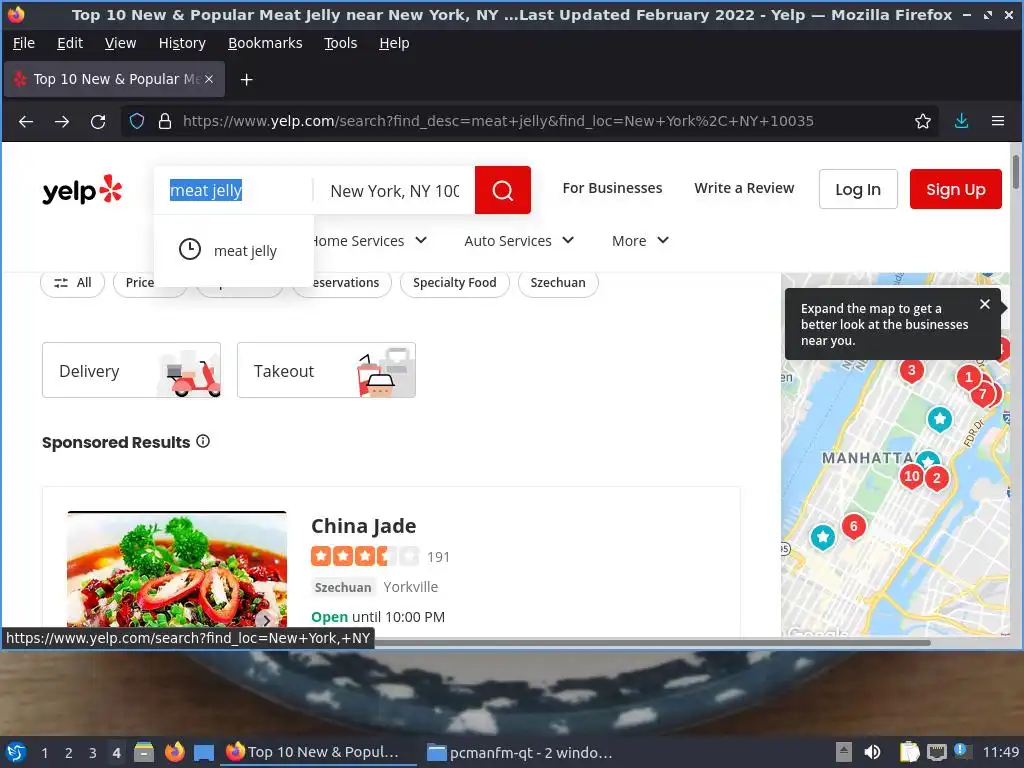
Task: Open the All filters button
Action: (72, 283)
